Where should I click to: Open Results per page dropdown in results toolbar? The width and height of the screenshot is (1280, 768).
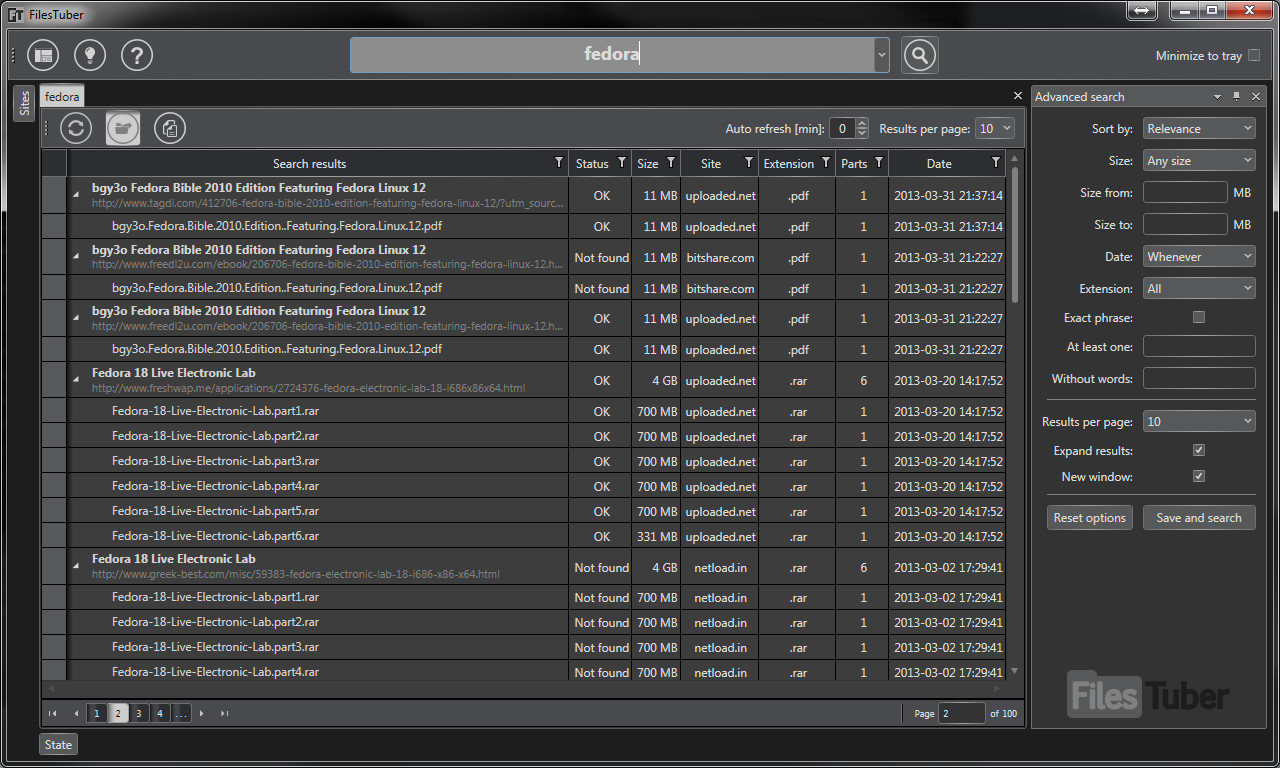point(995,128)
